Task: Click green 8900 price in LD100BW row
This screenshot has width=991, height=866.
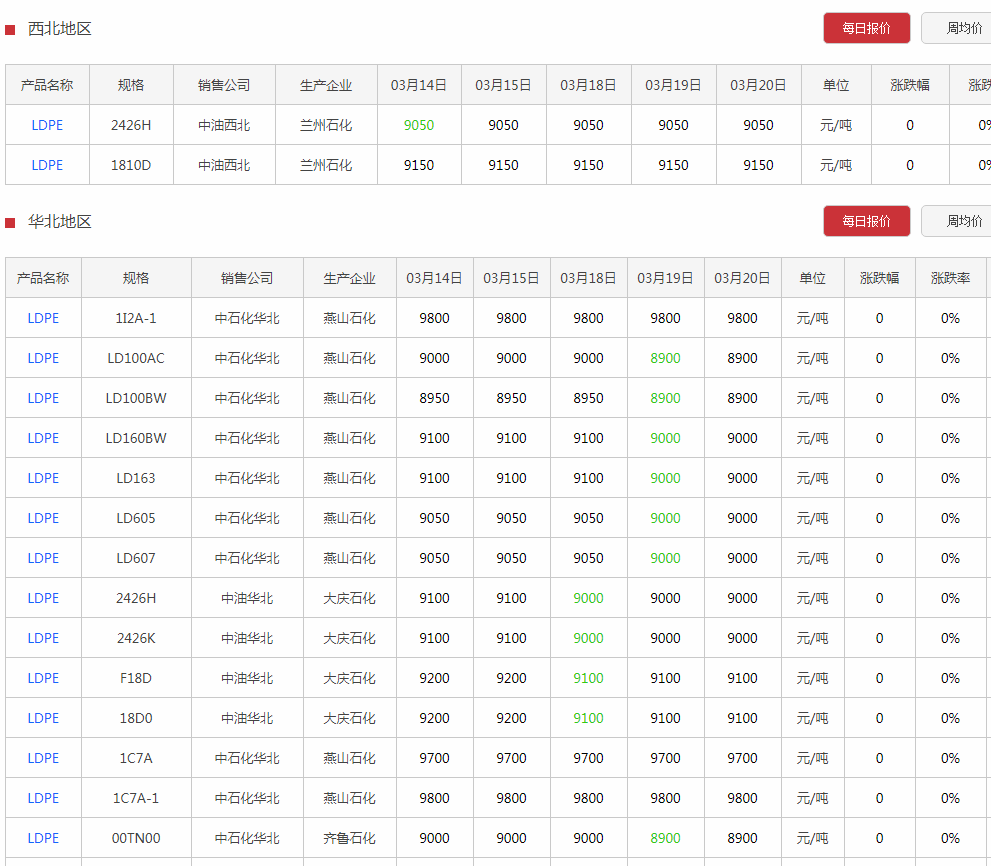Action: [x=666, y=398]
